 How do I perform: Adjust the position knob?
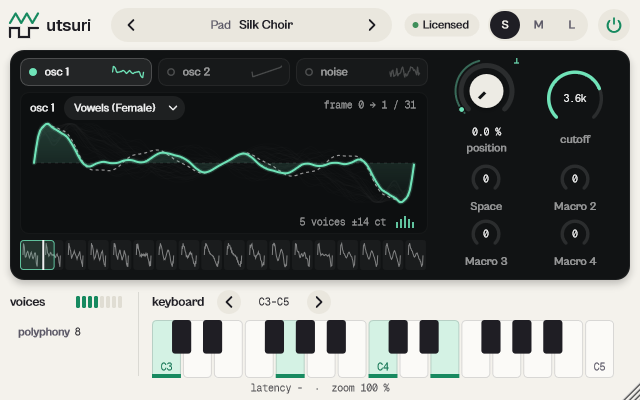[486, 91]
